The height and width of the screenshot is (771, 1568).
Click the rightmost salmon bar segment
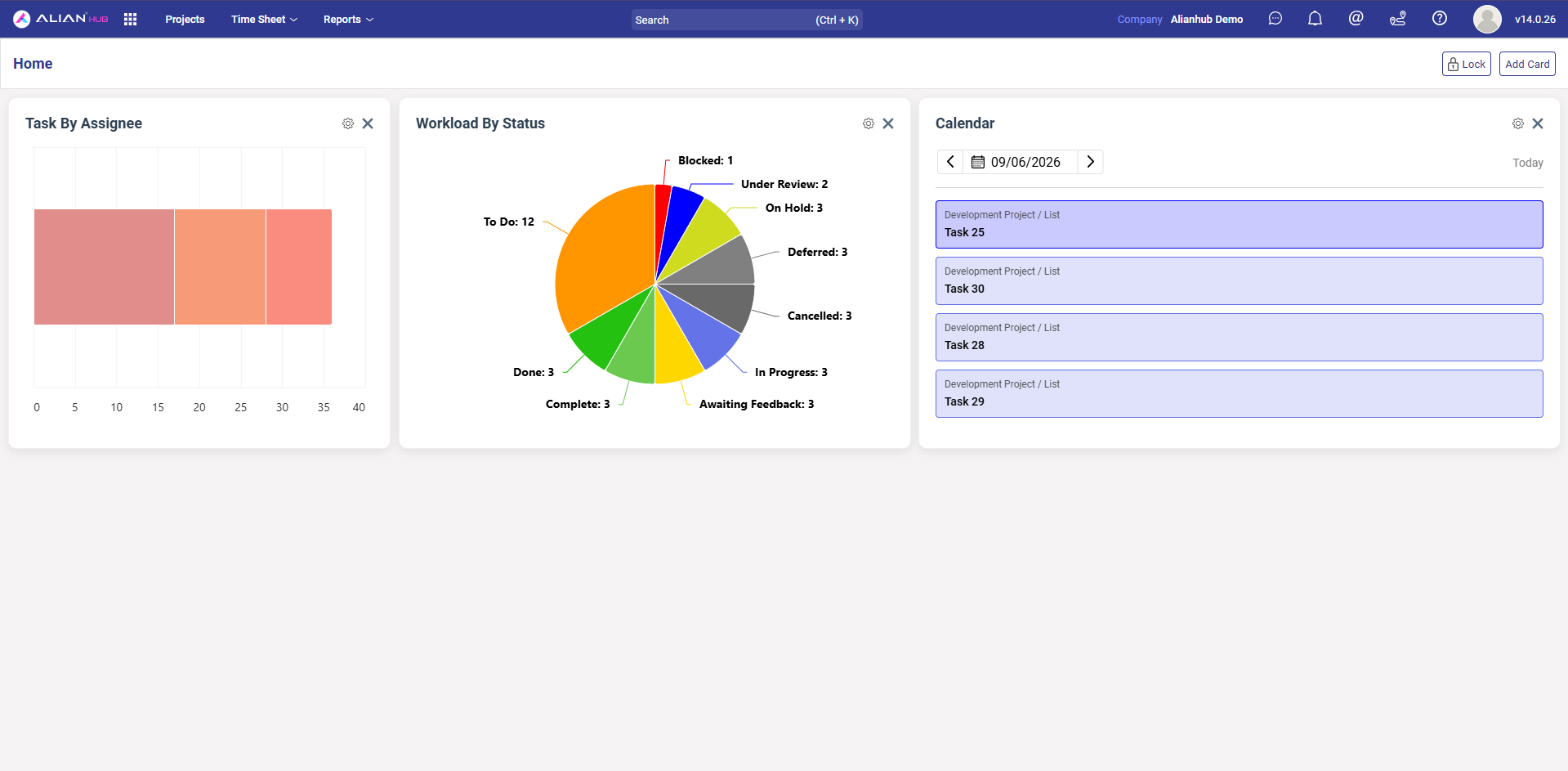point(299,267)
